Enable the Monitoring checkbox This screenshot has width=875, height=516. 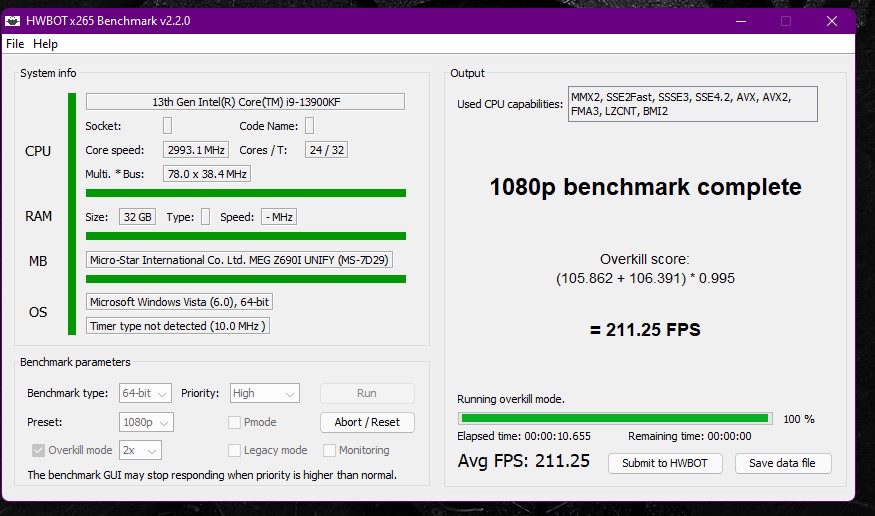pyautogui.click(x=329, y=450)
